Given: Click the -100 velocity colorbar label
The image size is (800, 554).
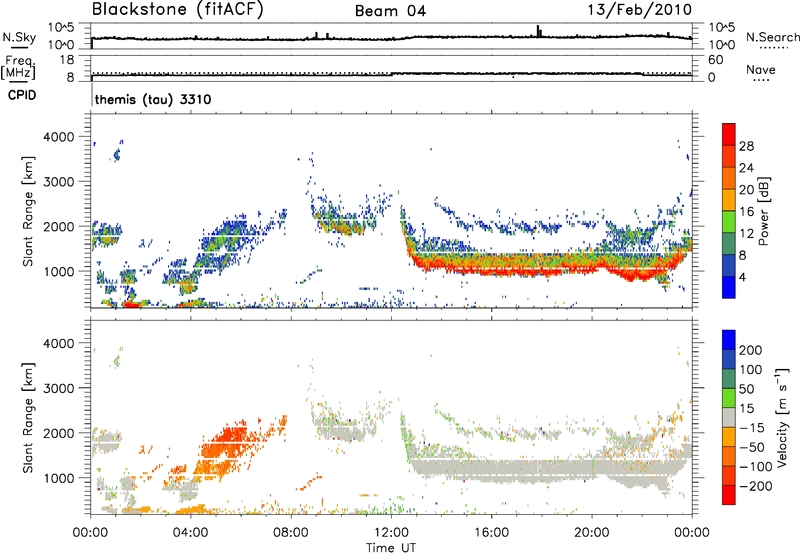Looking at the screenshot, I should (756, 467).
